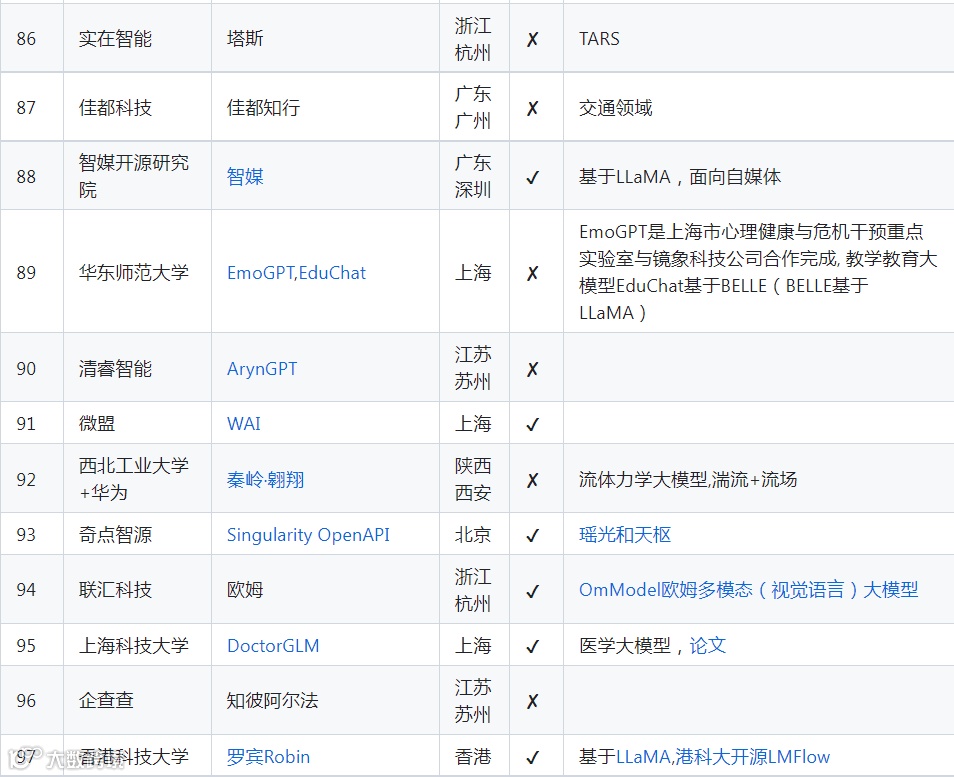Open the WAI model link
The height and width of the screenshot is (777, 954).
(x=243, y=423)
